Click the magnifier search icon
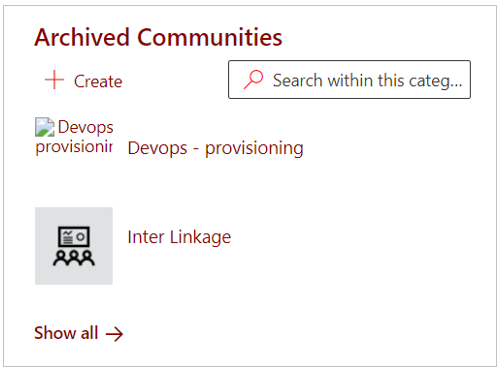Image resolution: width=500 pixels, height=372 pixels. pyautogui.click(x=253, y=79)
